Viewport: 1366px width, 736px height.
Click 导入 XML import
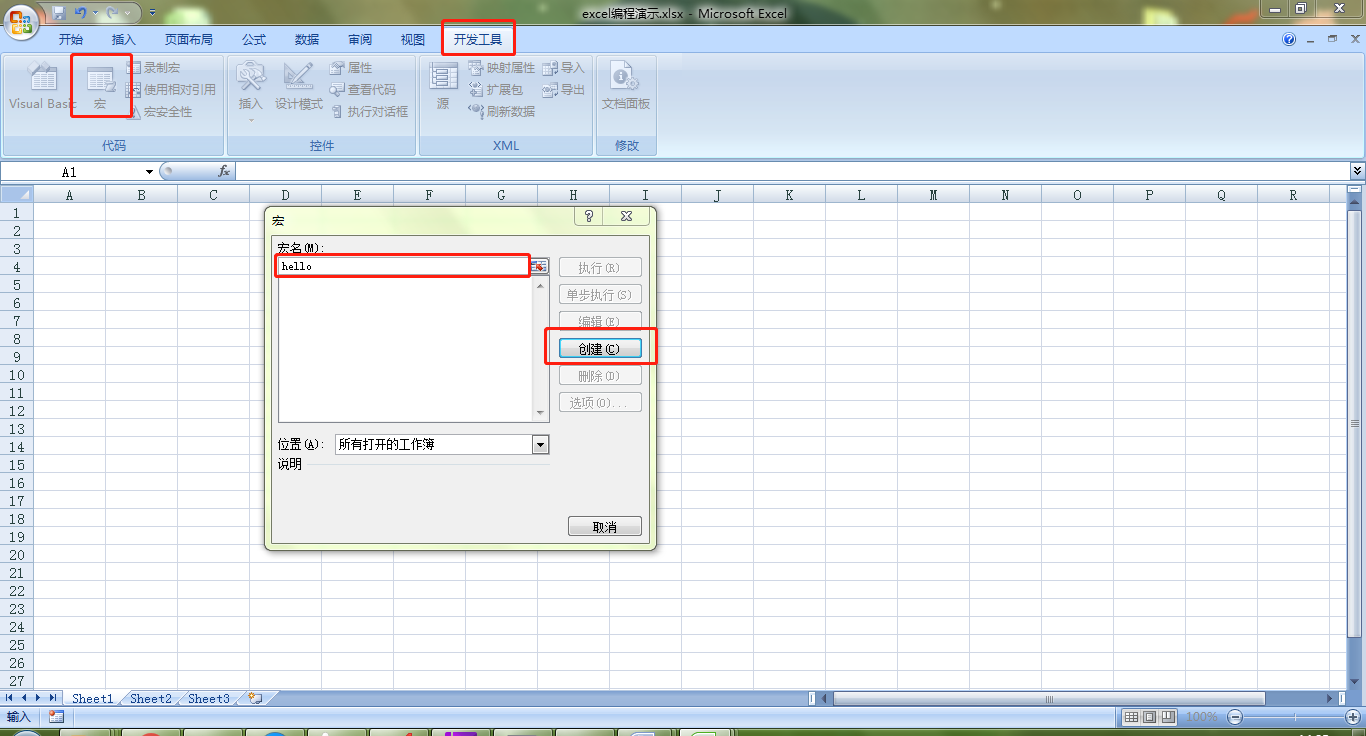coord(564,68)
